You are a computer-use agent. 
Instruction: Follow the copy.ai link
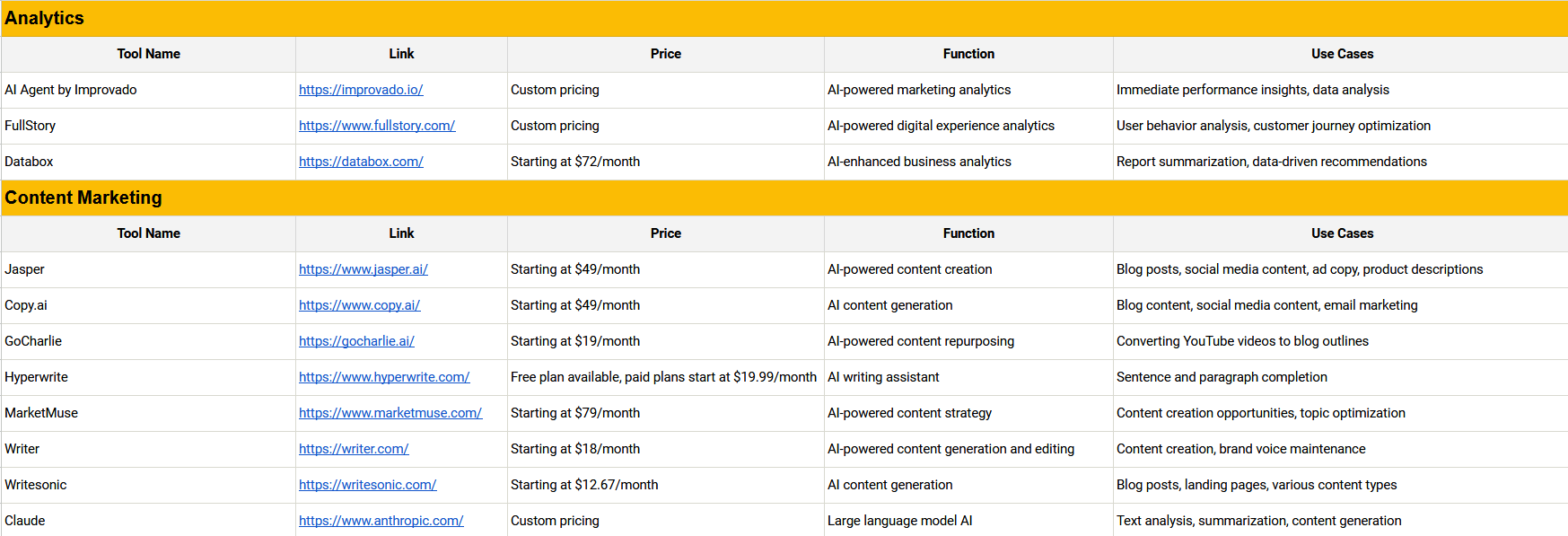pos(360,305)
